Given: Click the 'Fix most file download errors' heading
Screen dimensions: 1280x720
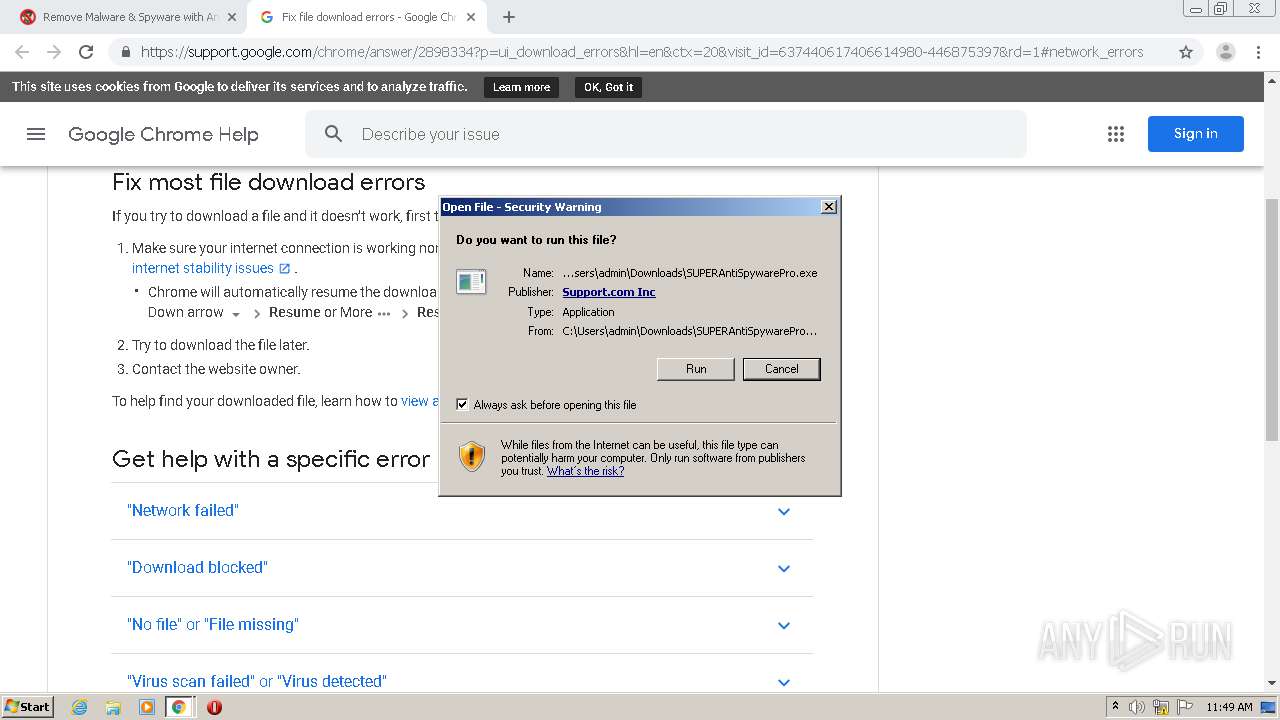Looking at the screenshot, I should click(269, 182).
